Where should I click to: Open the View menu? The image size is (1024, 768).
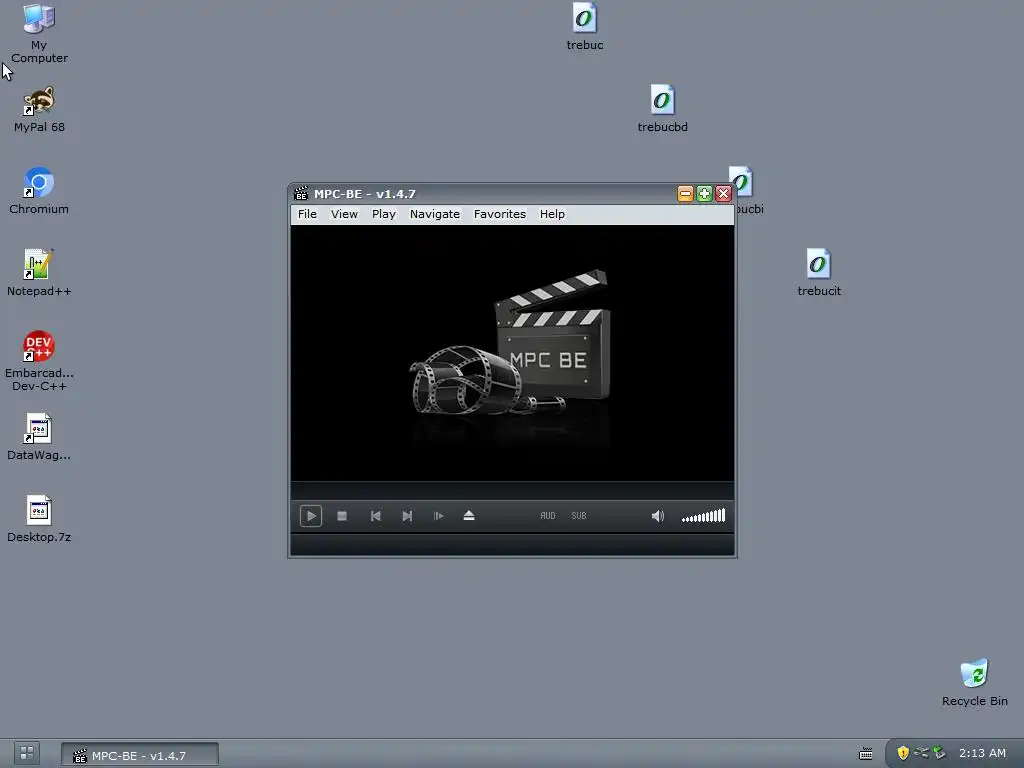(x=344, y=214)
